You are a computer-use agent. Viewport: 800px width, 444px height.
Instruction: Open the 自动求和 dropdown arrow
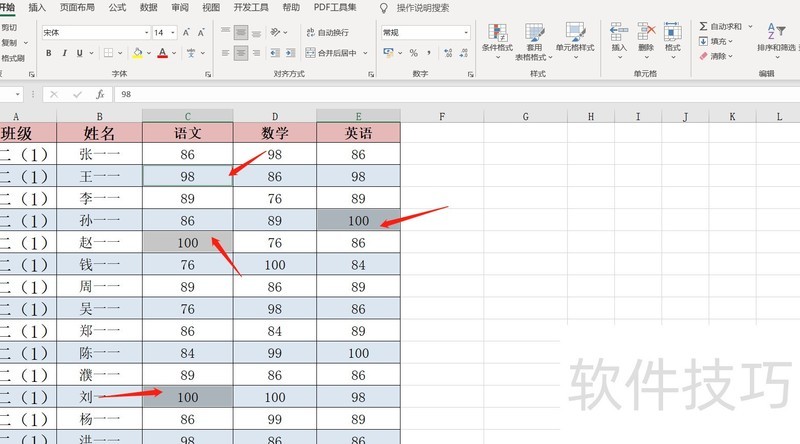click(750, 27)
